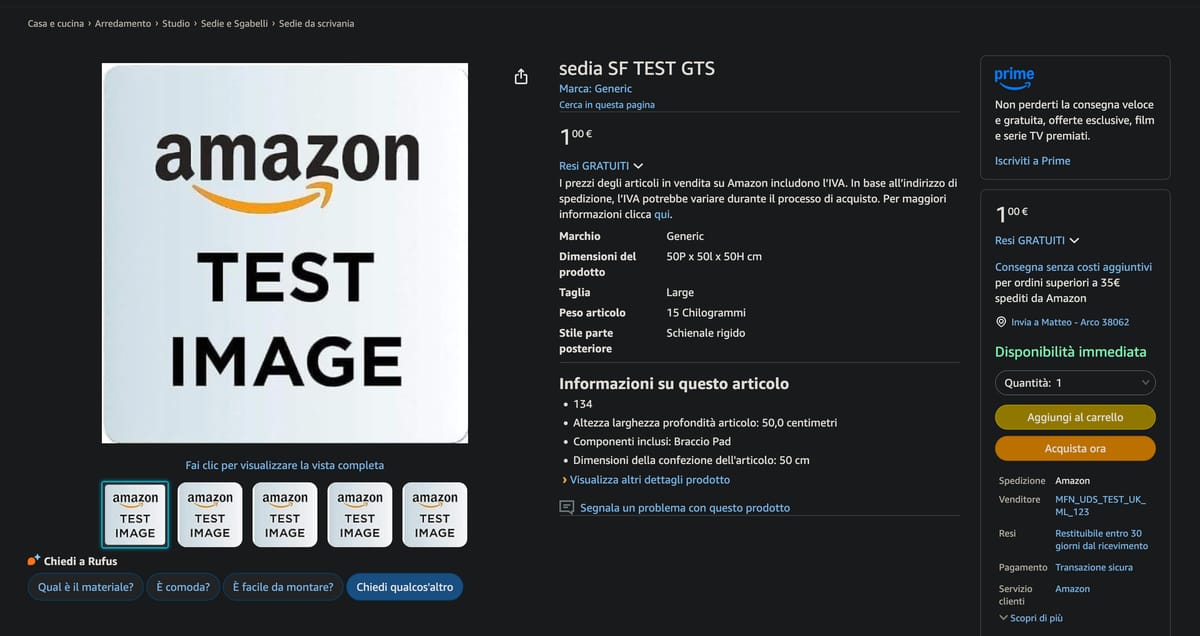Follow the Iscriviti a Prime link
Image resolution: width=1200 pixels, height=636 pixels.
[x=1032, y=161]
